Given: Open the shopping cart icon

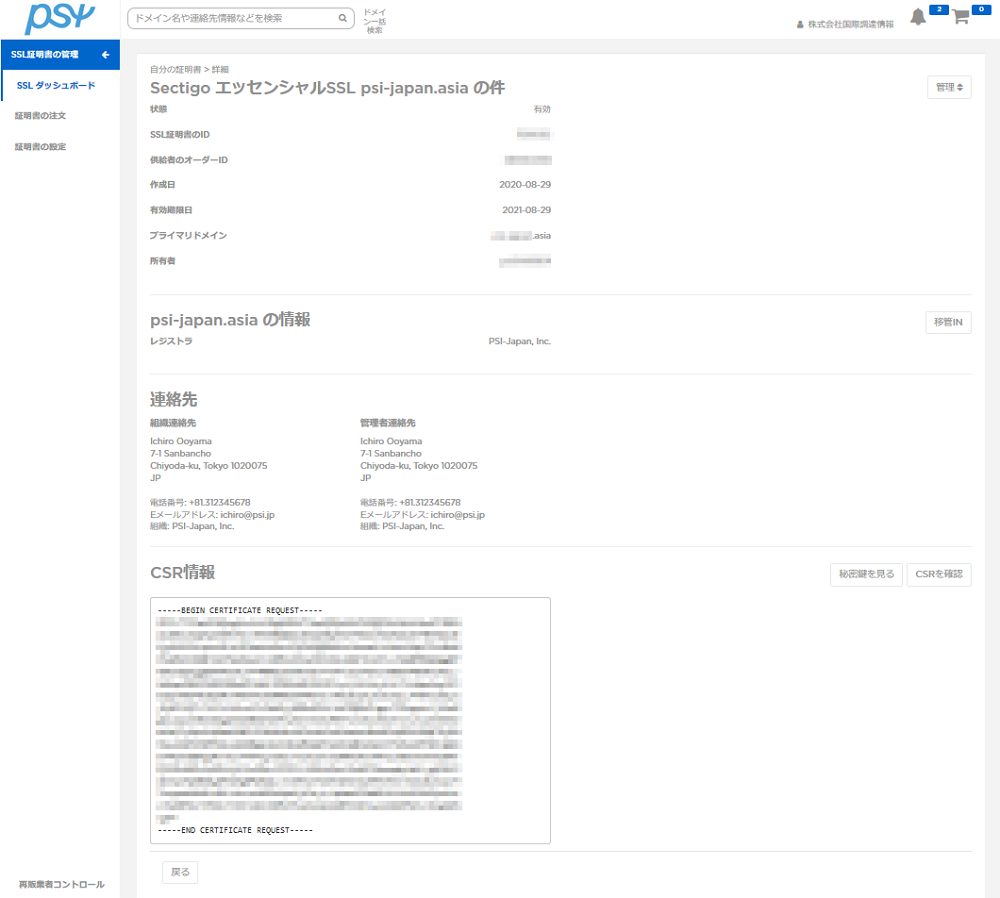Looking at the screenshot, I should click(x=960, y=17).
